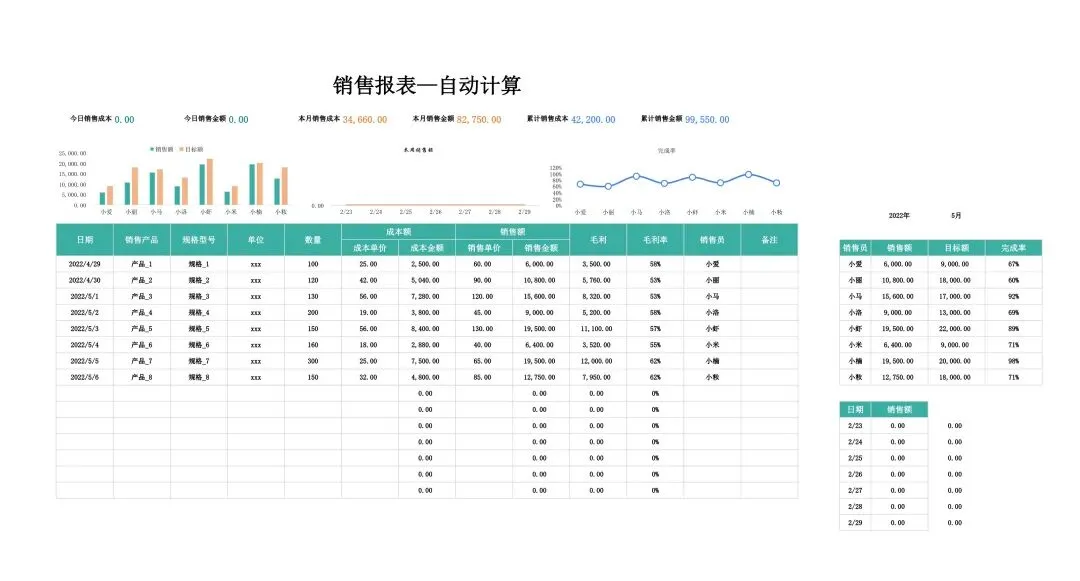
Task: Click date cell 2022/4/30
Action: tap(85, 280)
